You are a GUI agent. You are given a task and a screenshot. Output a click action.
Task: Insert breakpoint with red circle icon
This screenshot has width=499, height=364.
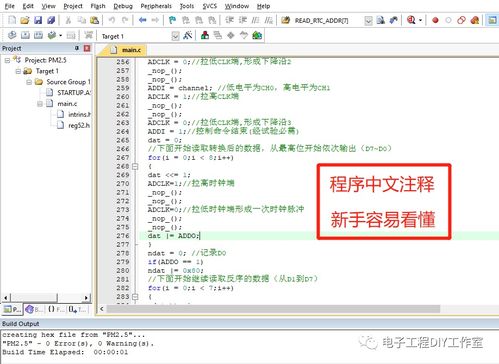(435, 20)
